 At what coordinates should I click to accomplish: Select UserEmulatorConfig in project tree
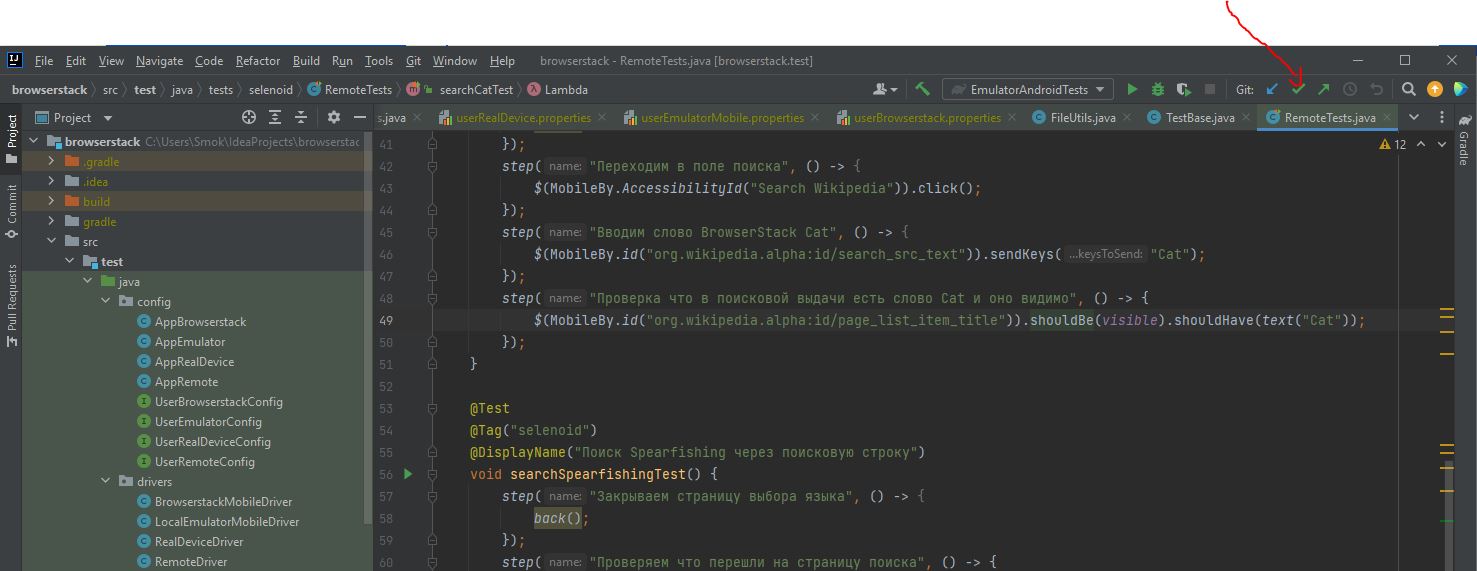tap(208, 422)
